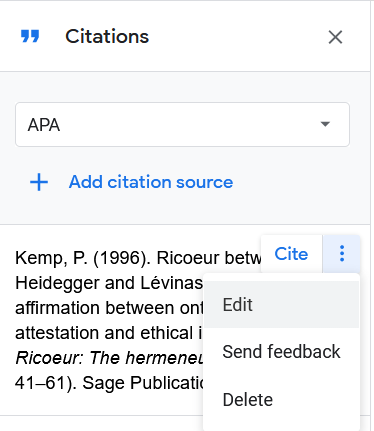Click the dropdown caret beside APA
The width and height of the screenshot is (374, 431).
325,124
